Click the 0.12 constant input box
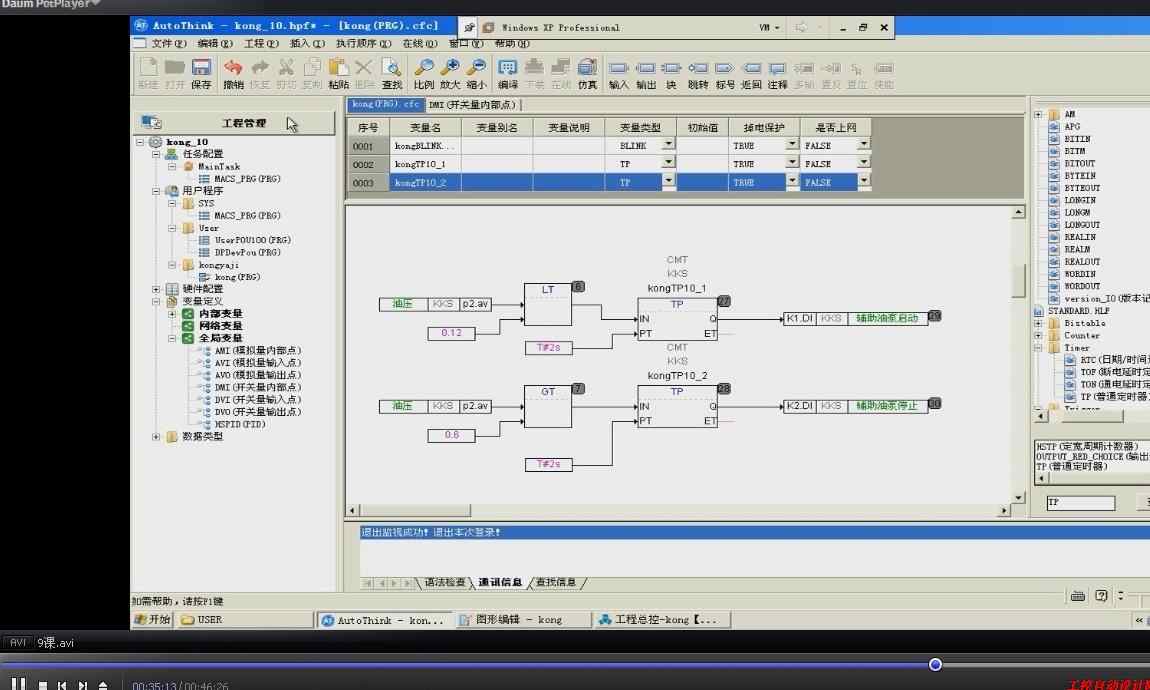Viewport: 1150px width, 690px height. (x=451, y=333)
